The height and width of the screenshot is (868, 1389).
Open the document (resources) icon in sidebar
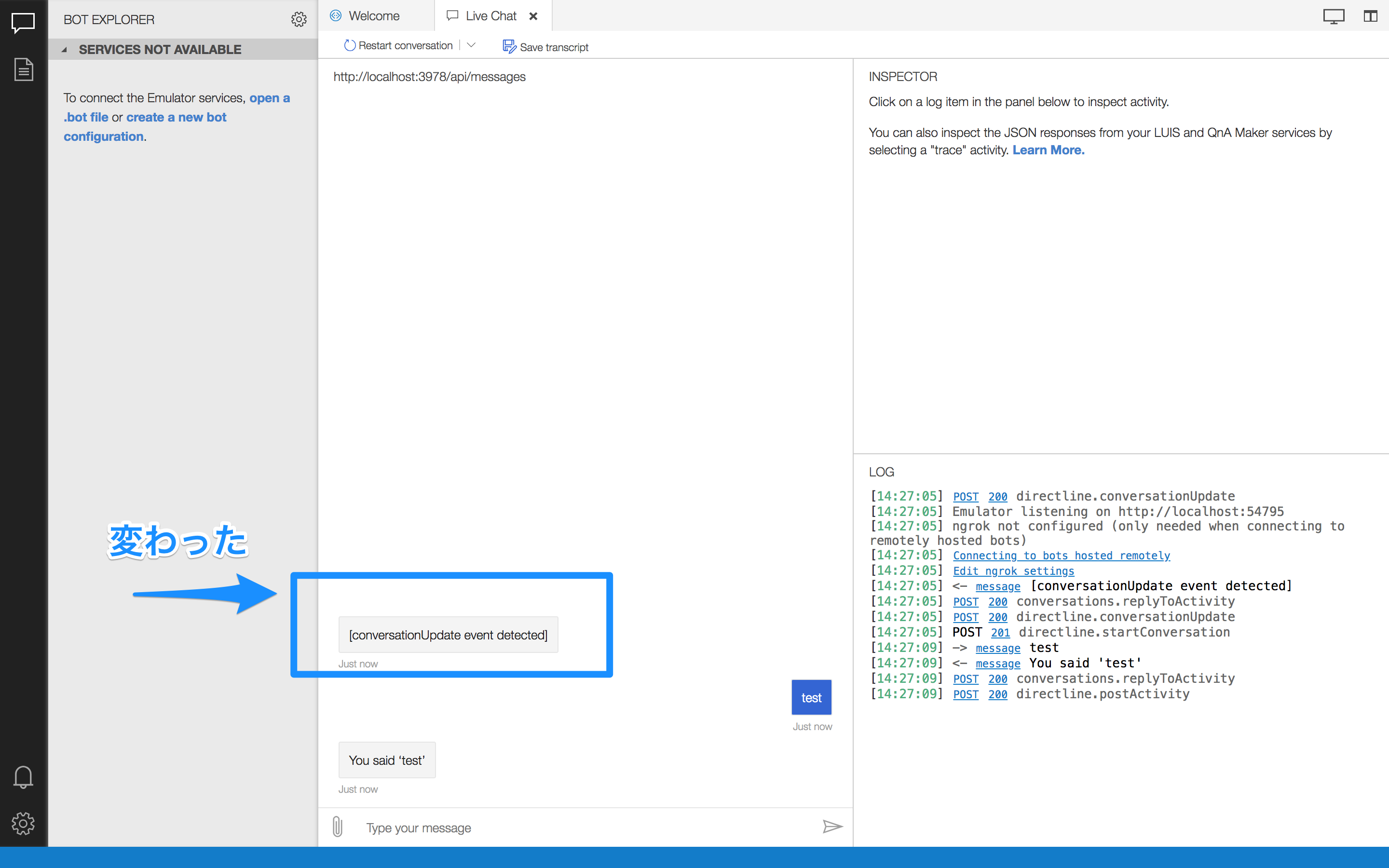pyautogui.click(x=24, y=69)
